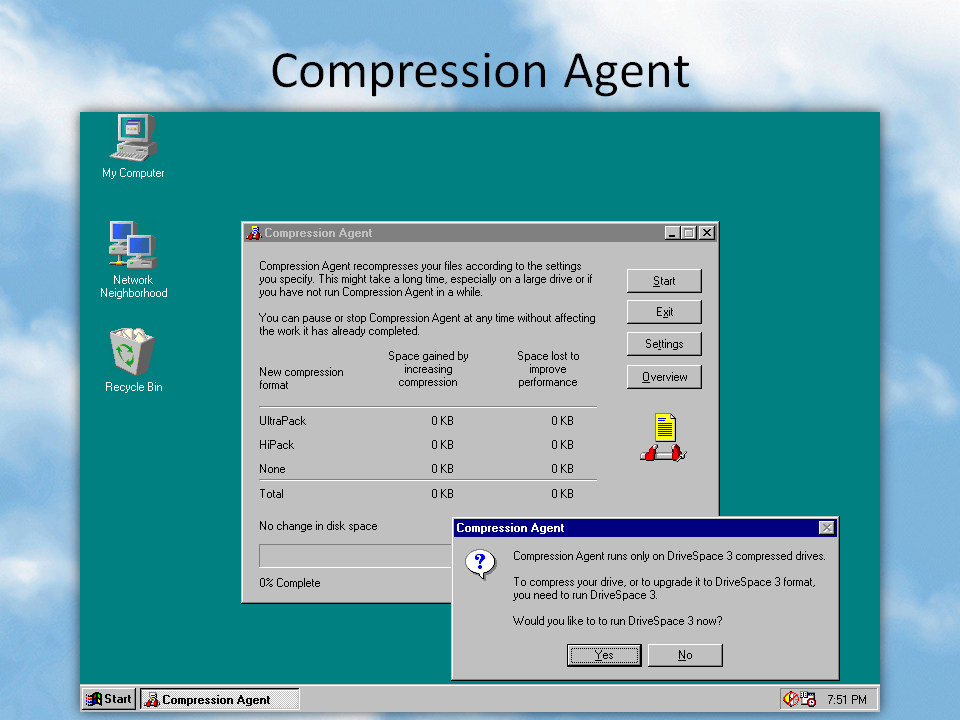Image resolution: width=960 pixels, height=720 pixels.
Task: Open the Recycle Bin
Action: pyautogui.click(x=132, y=353)
